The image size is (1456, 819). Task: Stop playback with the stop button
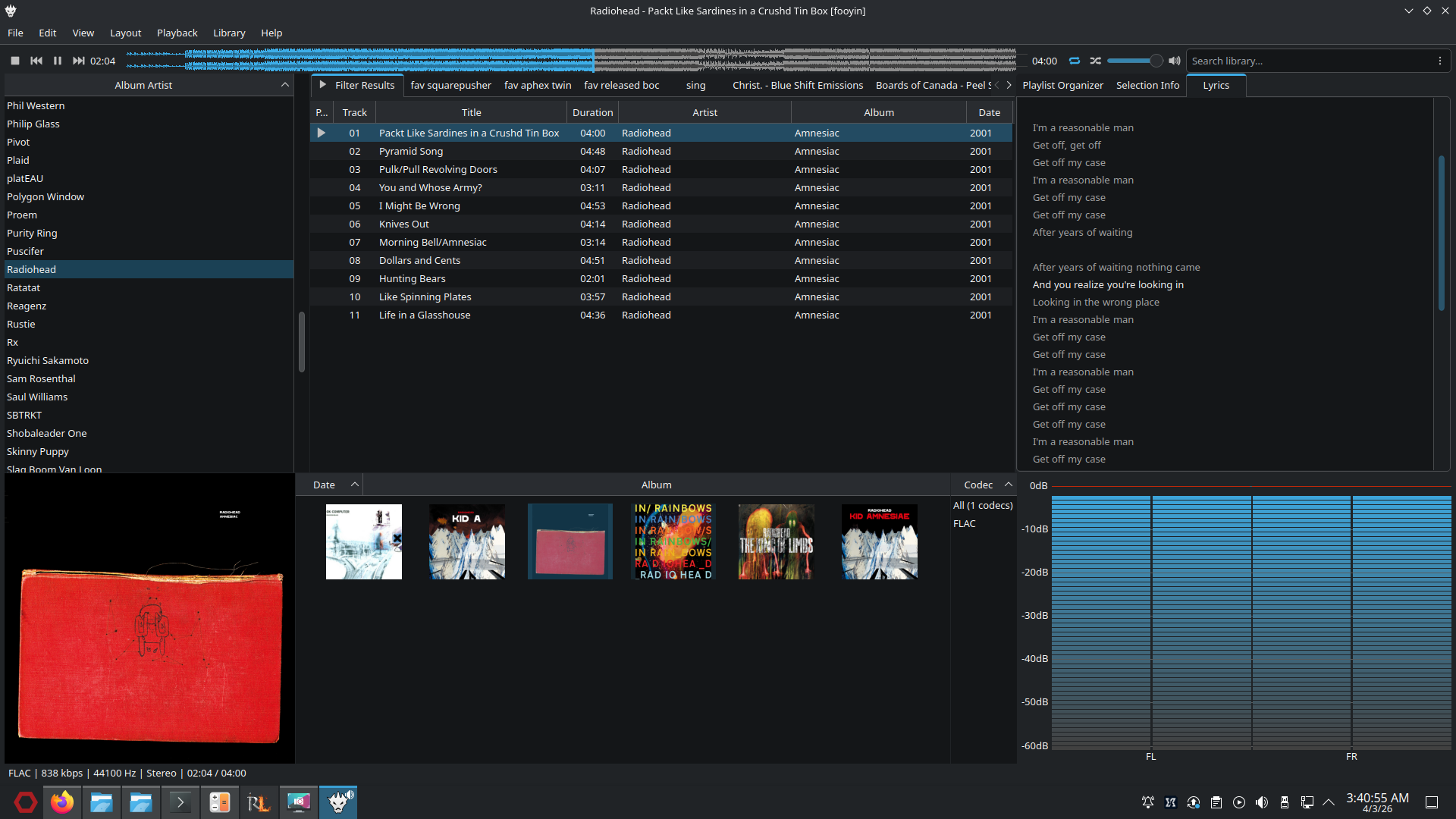pyautogui.click(x=15, y=61)
